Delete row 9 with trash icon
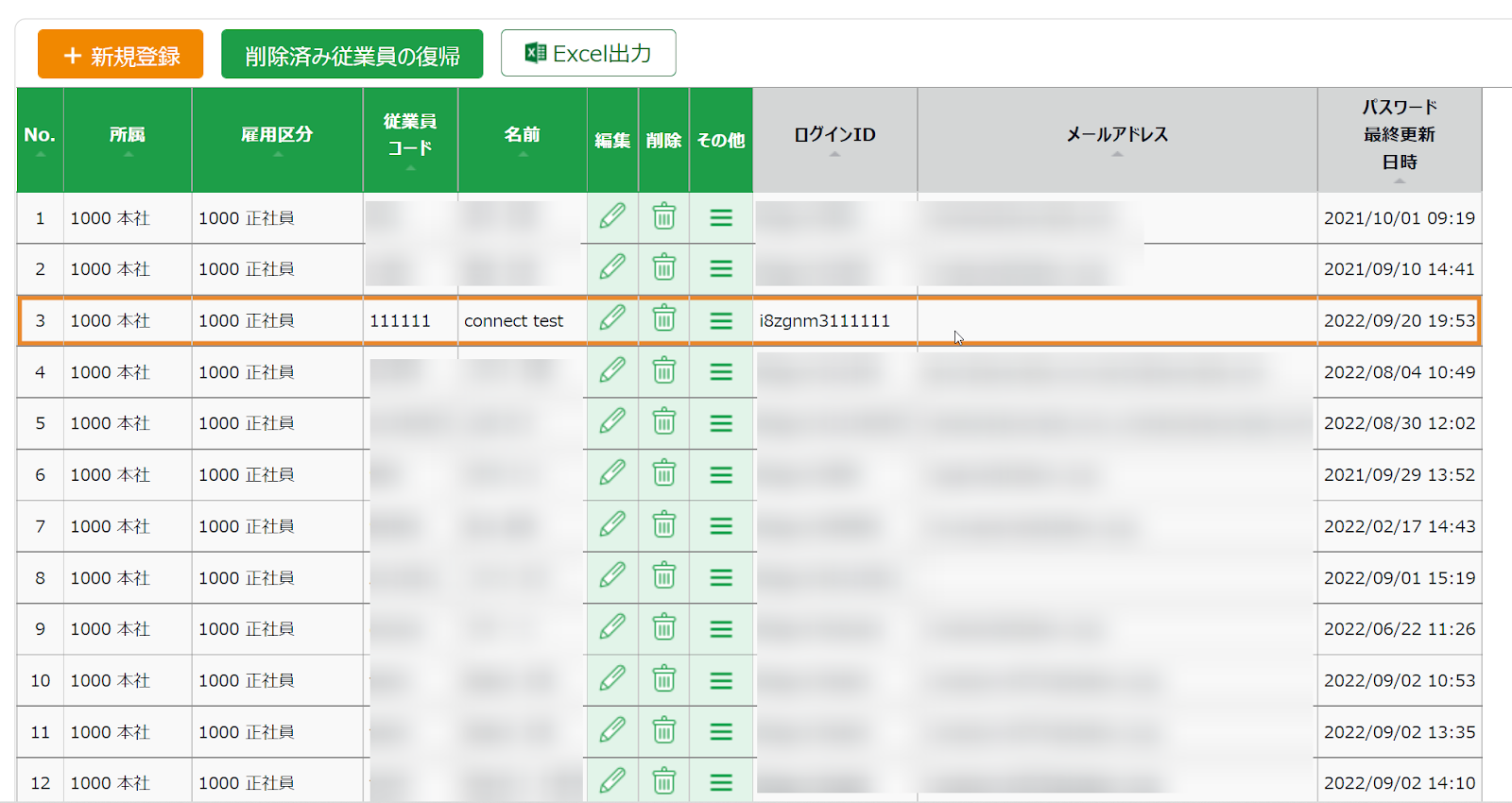 (664, 627)
